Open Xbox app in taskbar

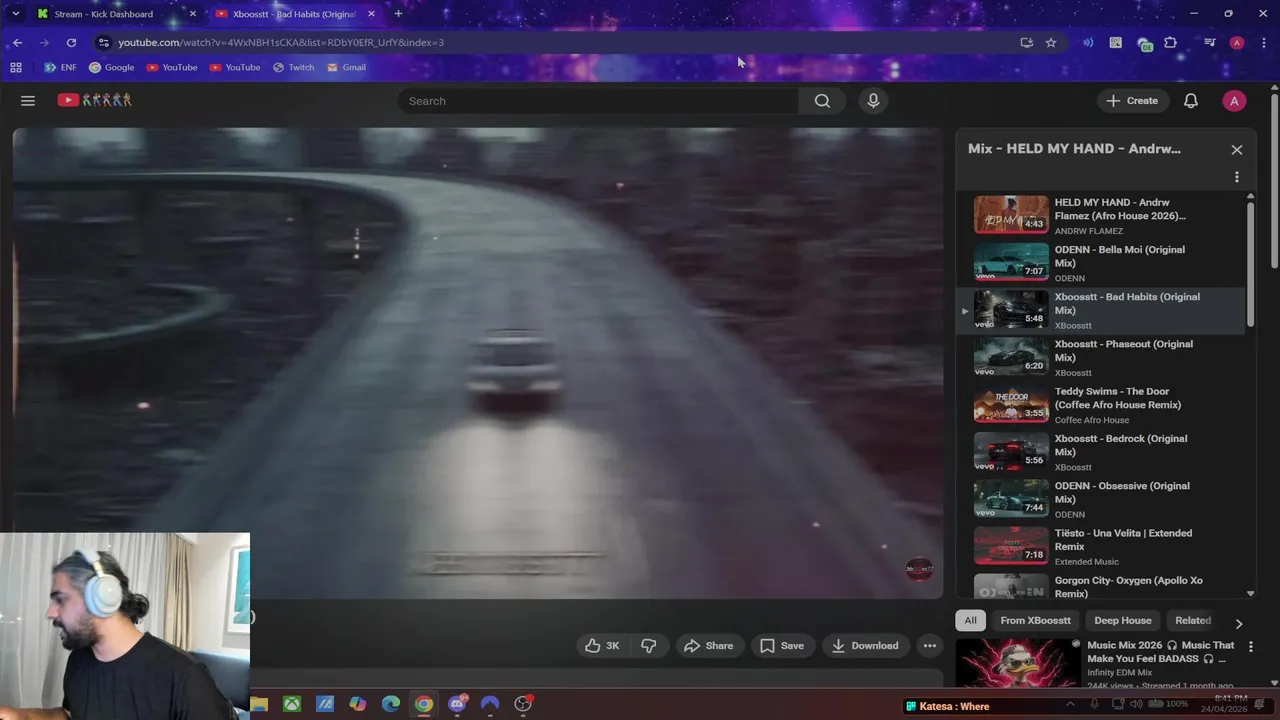tap(292, 704)
